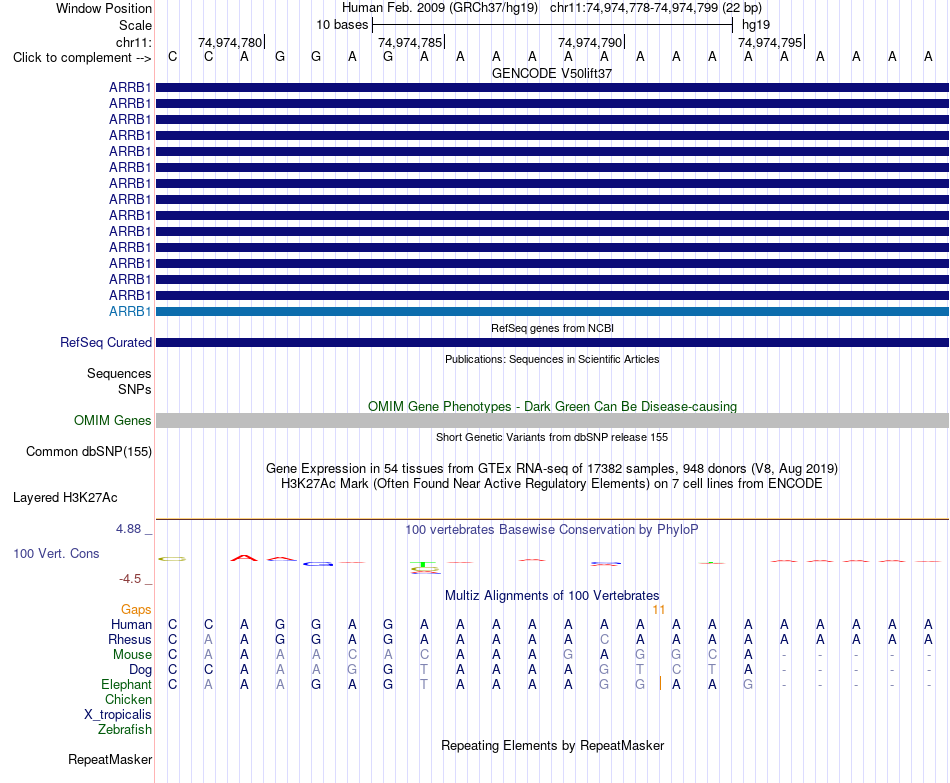Image resolution: width=950 pixels, height=783 pixels.
Task: Click the 74,974,795 ruler position
Action: [x=770, y=42]
